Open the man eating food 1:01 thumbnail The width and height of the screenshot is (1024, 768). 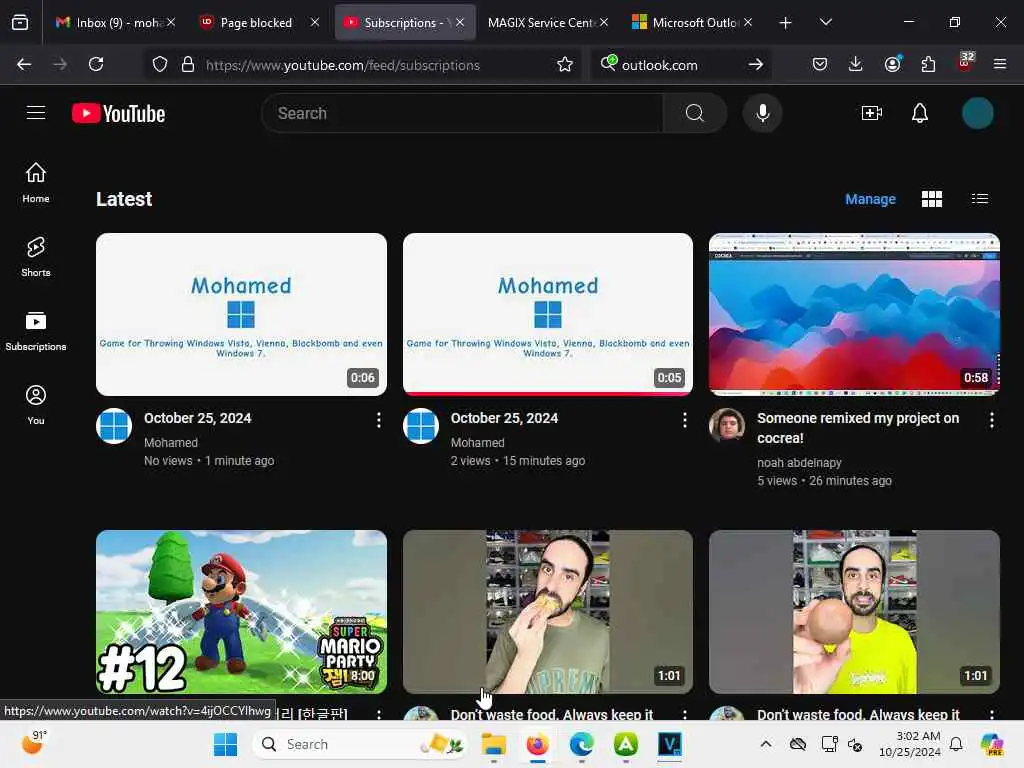[x=547, y=611]
